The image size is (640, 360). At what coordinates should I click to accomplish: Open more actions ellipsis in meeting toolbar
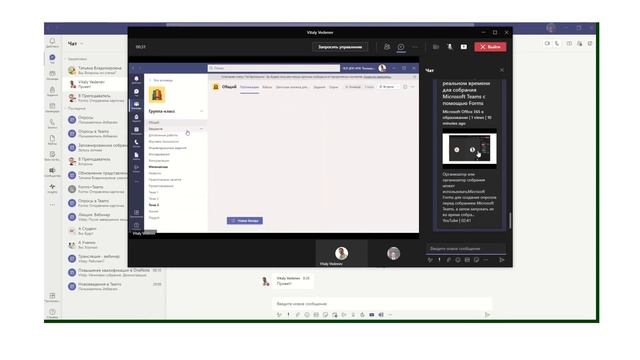click(x=415, y=47)
